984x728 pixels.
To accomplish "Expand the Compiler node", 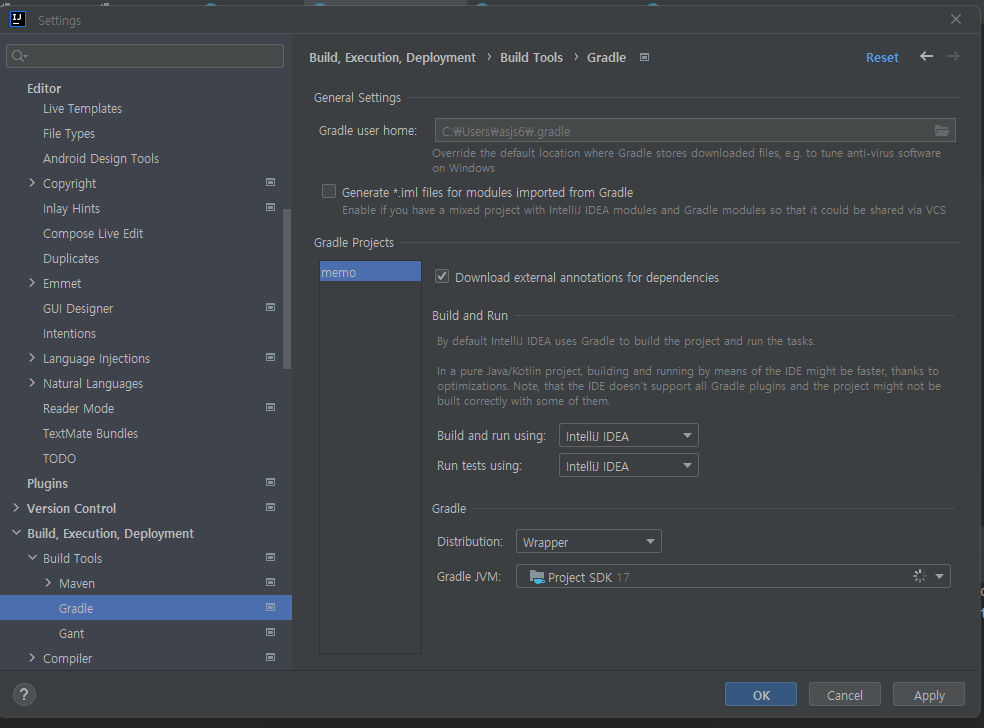I will pos(32,658).
